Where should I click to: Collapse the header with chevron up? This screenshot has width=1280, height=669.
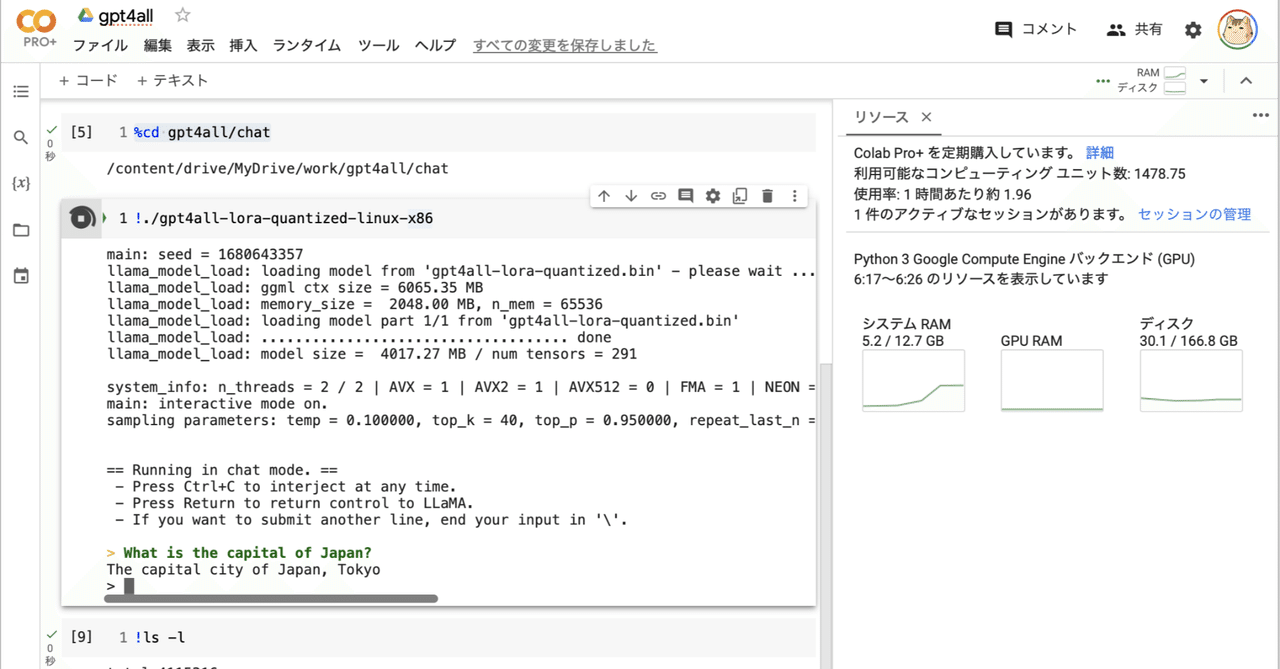pyautogui.click(x=1246, y=81)
